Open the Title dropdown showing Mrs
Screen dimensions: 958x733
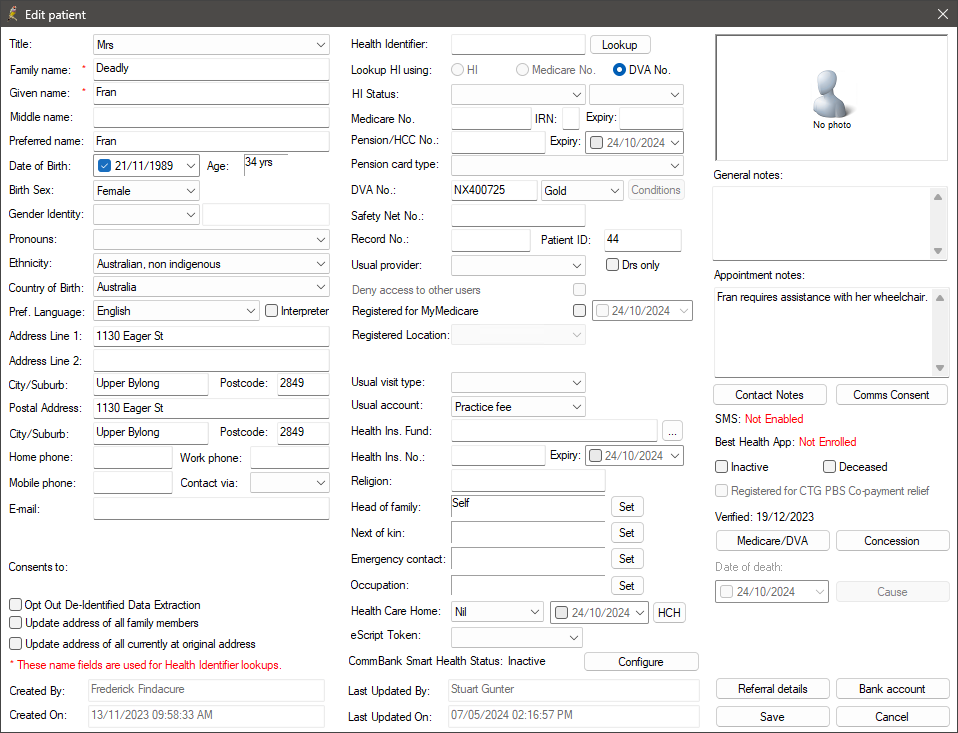pyautogui.click(x=211, y=45)
